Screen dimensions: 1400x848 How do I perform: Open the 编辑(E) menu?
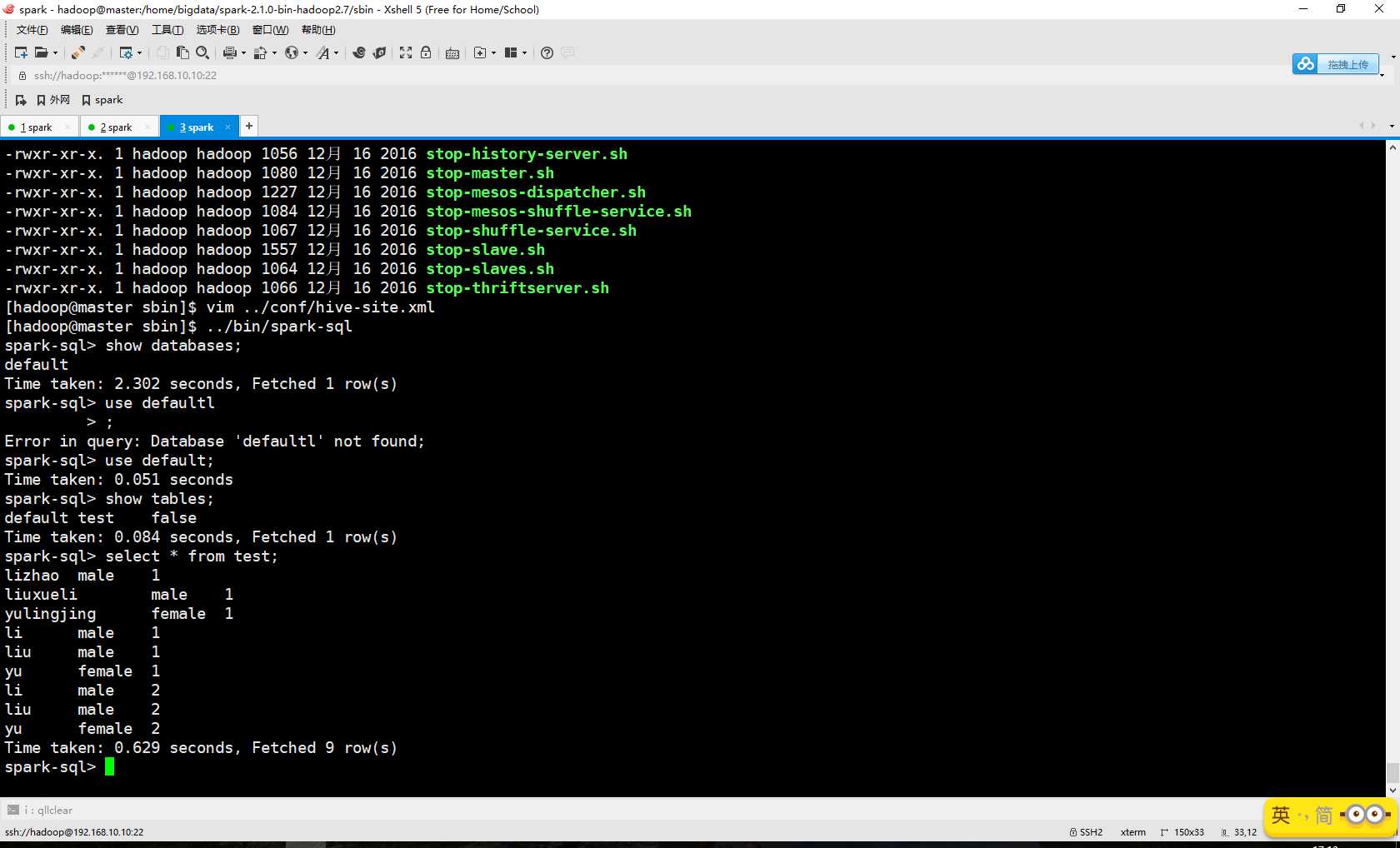point(77,30)
